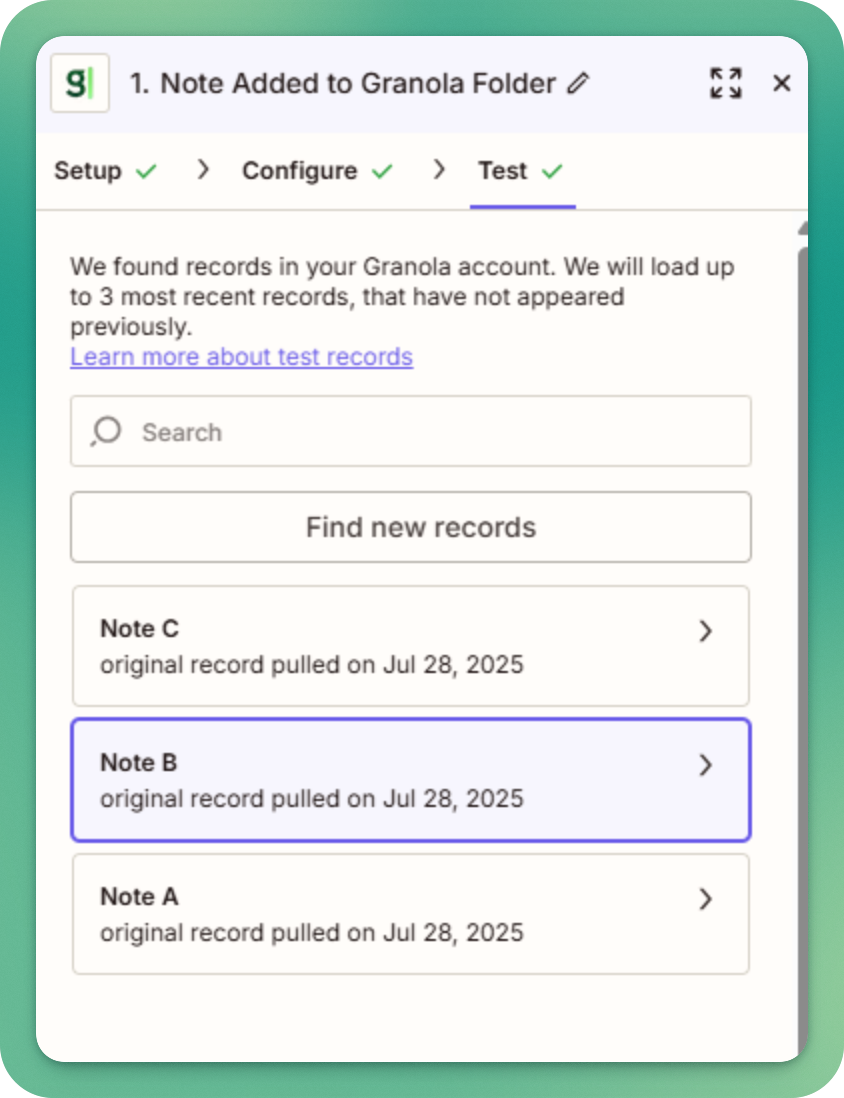The width and height of the screenshot is (844, 1098).
Task: Click chevron between Configure and Test
Action: click(439, 169)
